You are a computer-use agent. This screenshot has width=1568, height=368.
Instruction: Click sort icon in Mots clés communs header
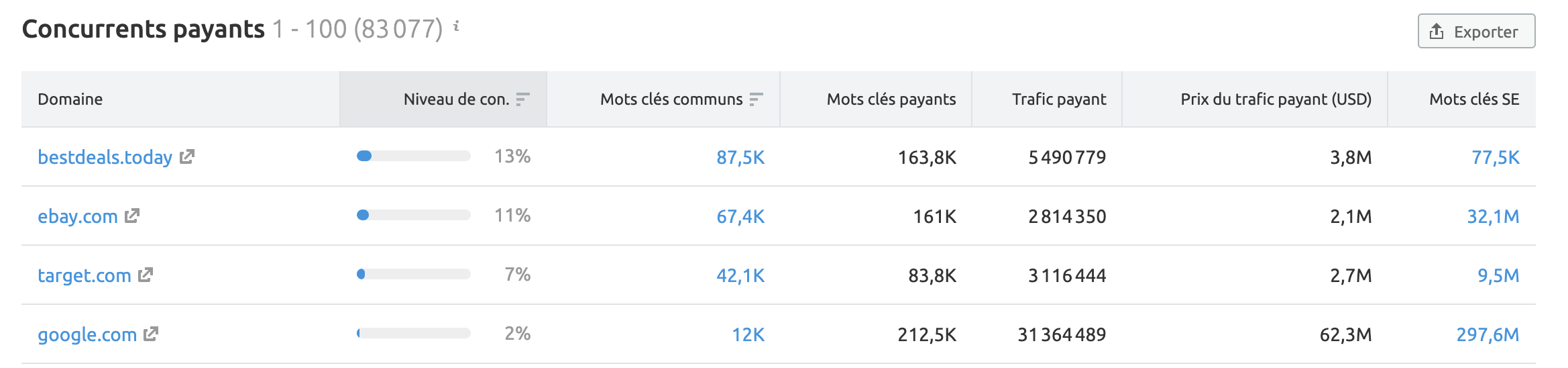click(756, 99)
